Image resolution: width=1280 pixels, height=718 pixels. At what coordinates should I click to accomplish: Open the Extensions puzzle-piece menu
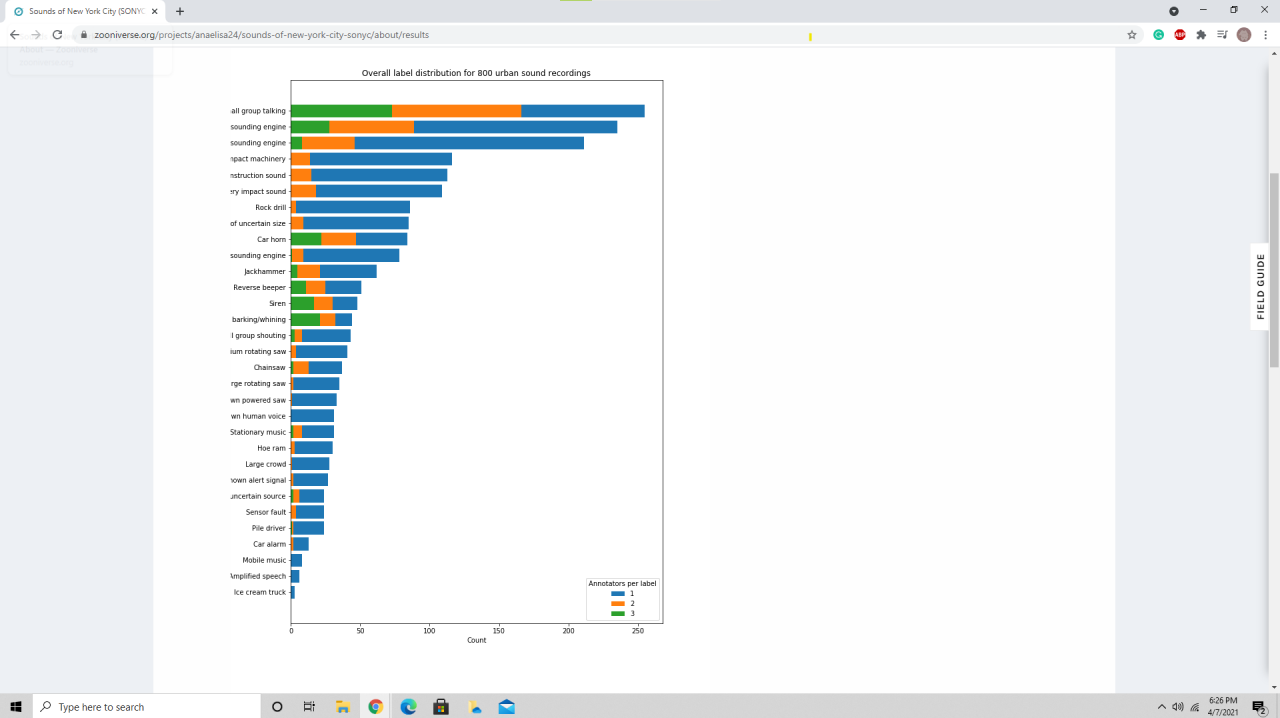[1201, 34]
